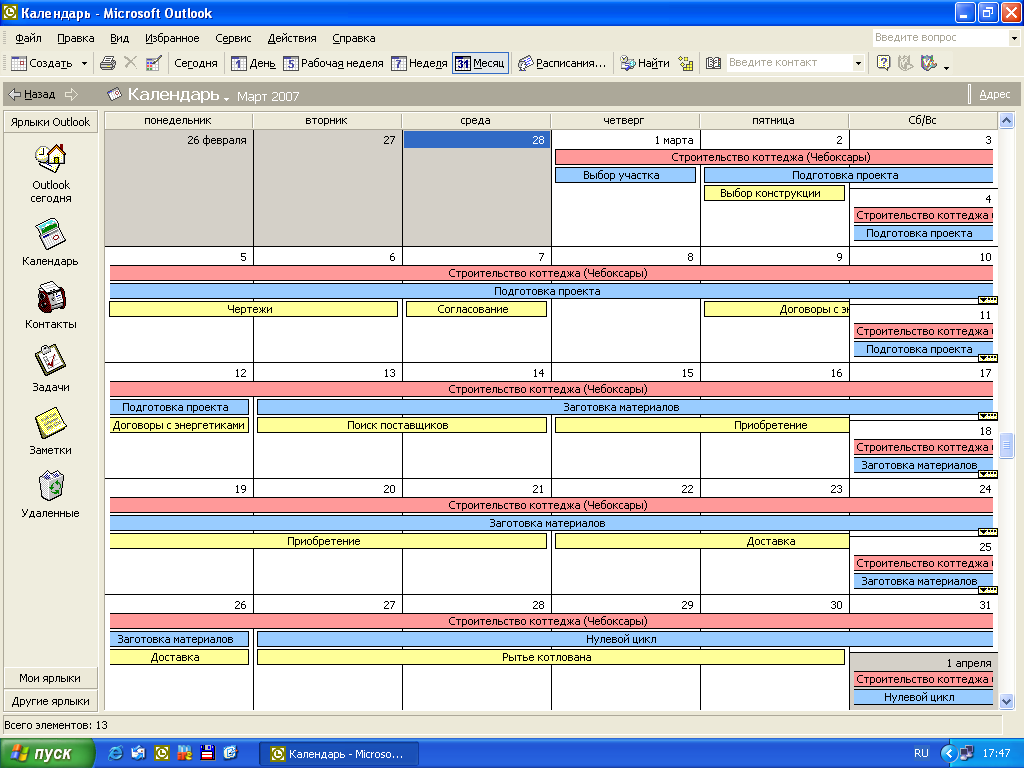
Task: Click the last quick launch icon
Action: 231,753
